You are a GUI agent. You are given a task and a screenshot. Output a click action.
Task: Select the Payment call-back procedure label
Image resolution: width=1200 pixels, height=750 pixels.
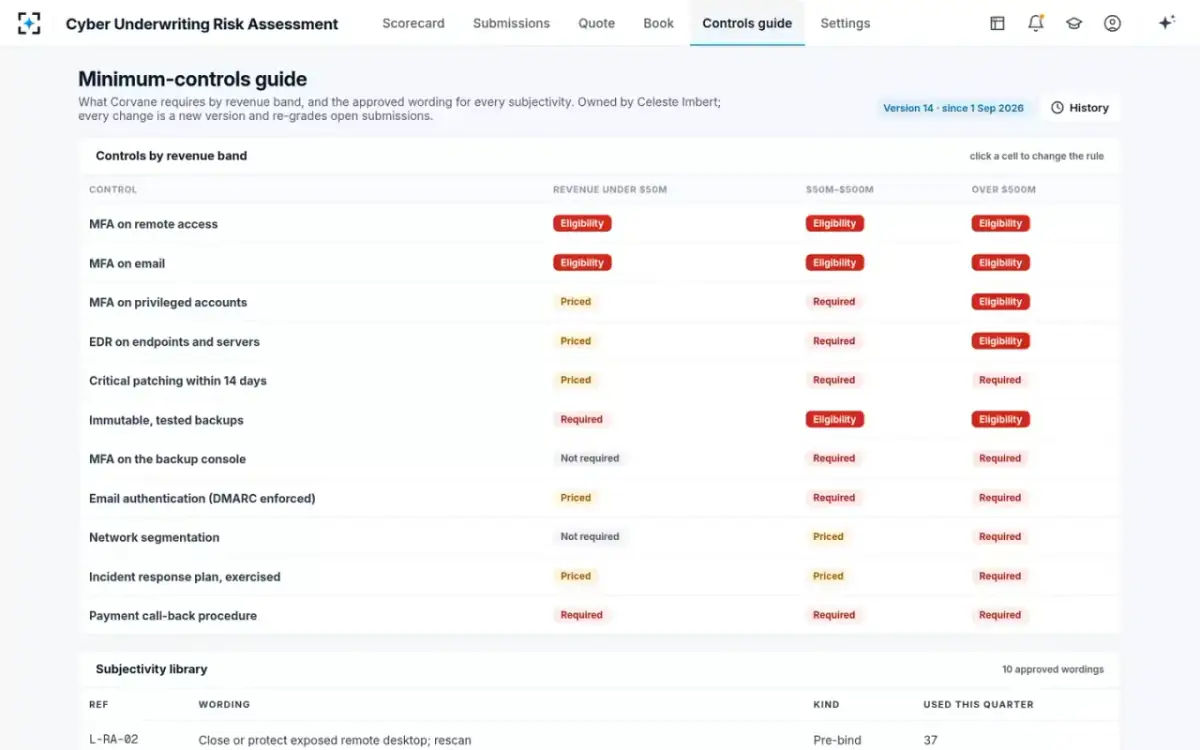(173, 616)
